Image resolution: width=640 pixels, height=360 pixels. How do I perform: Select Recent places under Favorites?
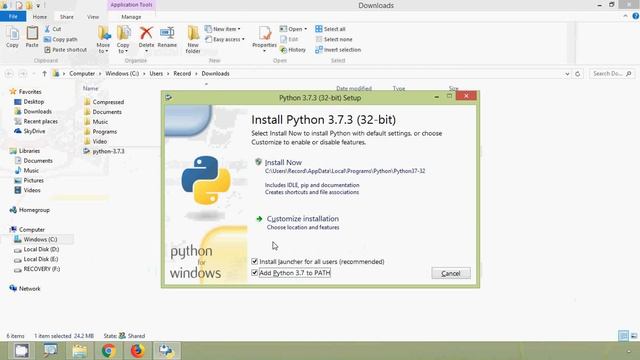coord(40,121)
